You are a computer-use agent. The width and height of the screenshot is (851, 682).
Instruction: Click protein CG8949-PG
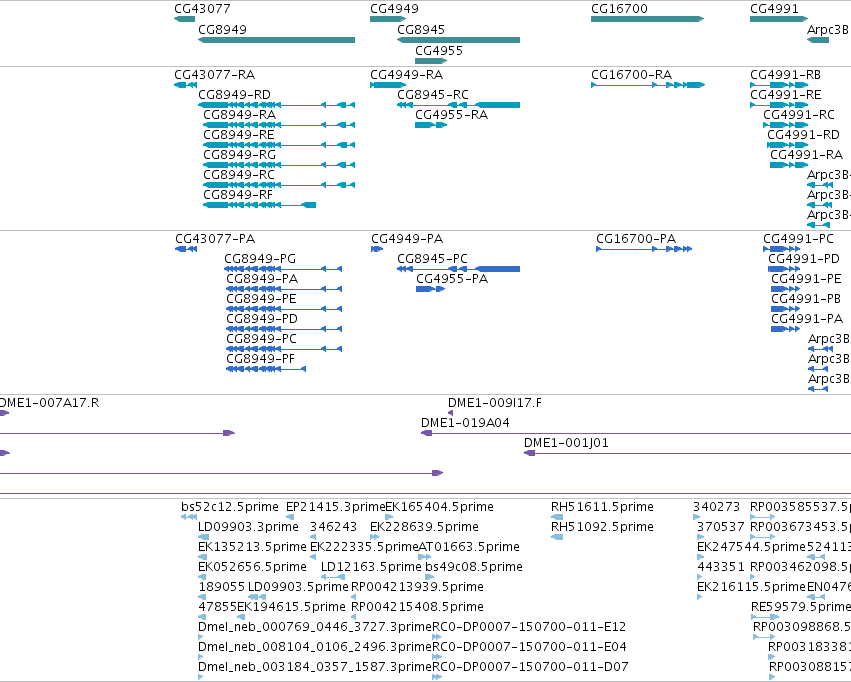(283, 269)
